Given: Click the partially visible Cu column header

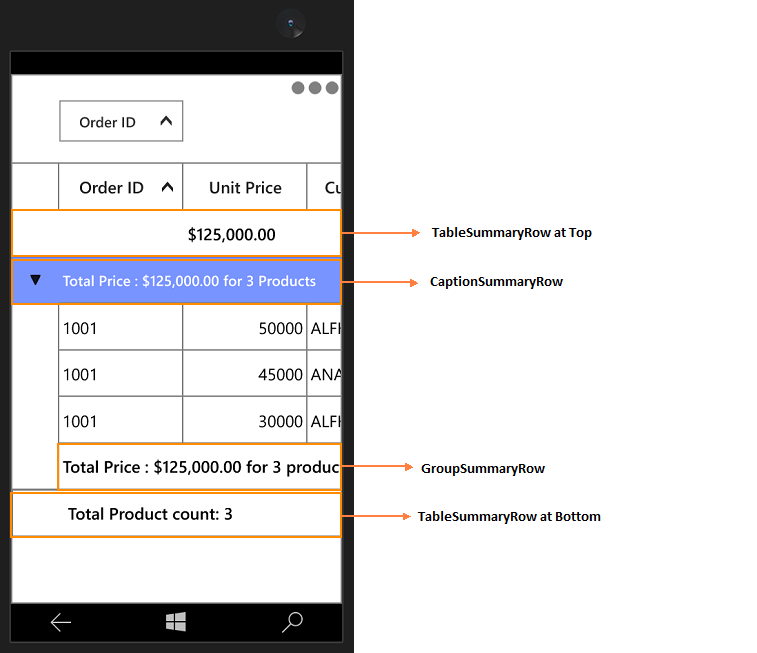Looking at the screenshot, I should 324,187.
